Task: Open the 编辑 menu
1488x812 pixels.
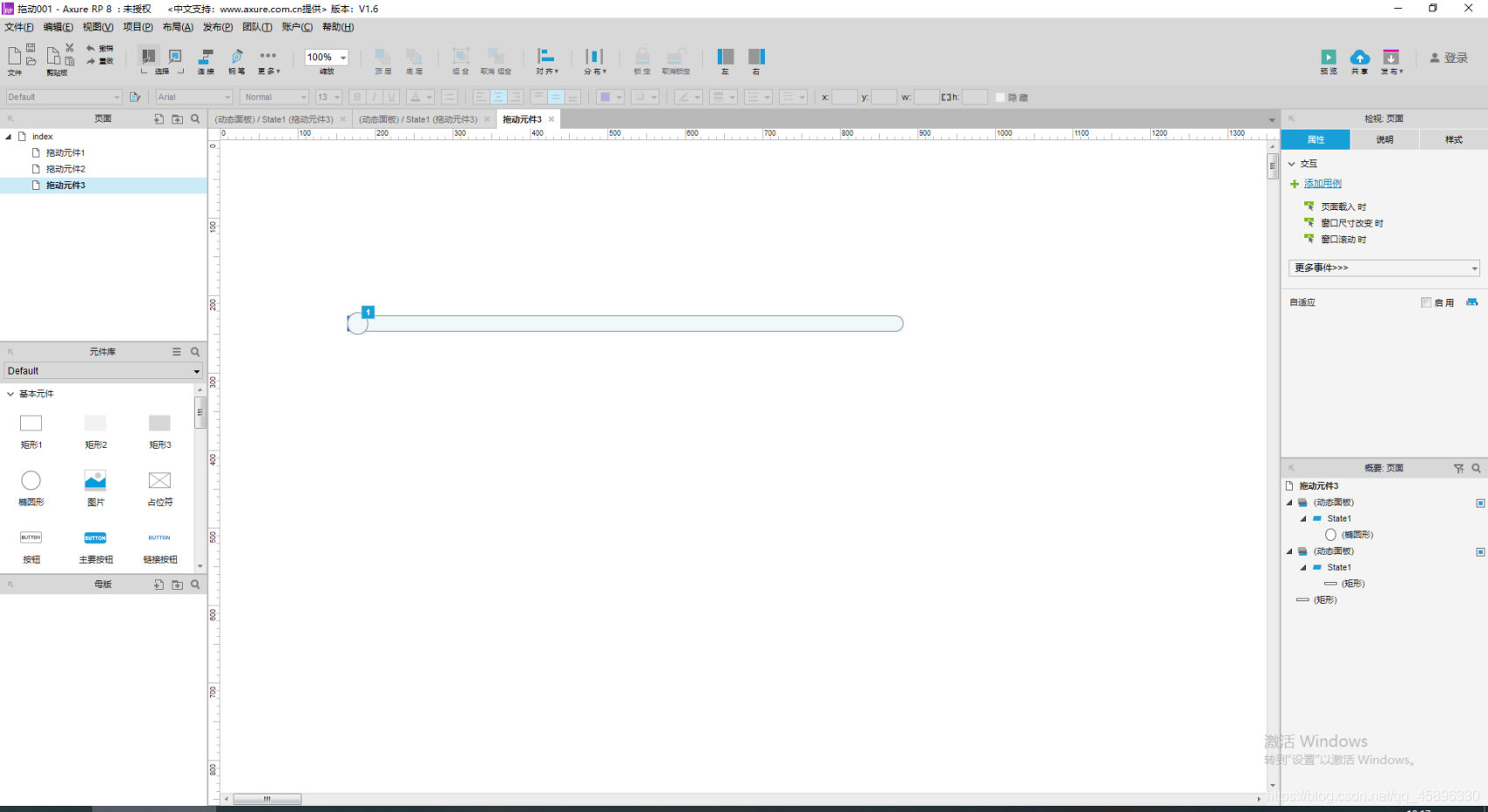Action: click(58, 27)
